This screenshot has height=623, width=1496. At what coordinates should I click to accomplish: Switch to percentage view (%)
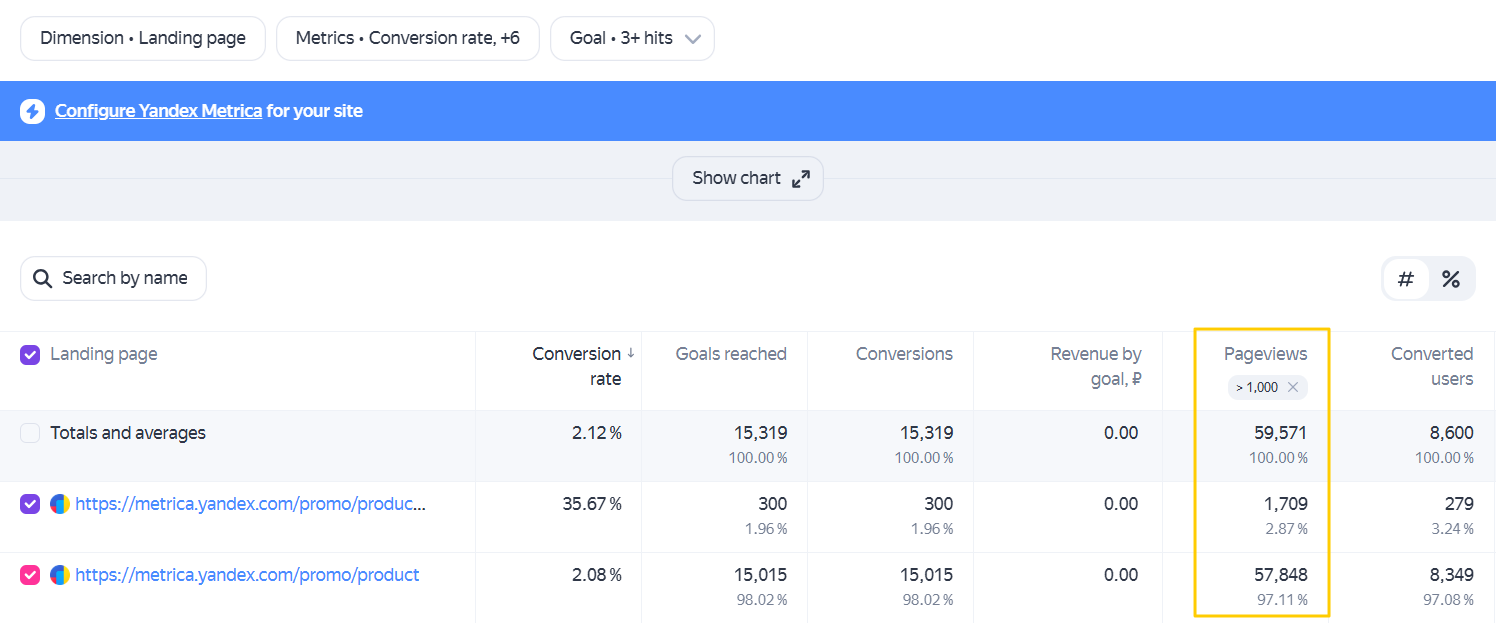click(x=1451, y=279)
